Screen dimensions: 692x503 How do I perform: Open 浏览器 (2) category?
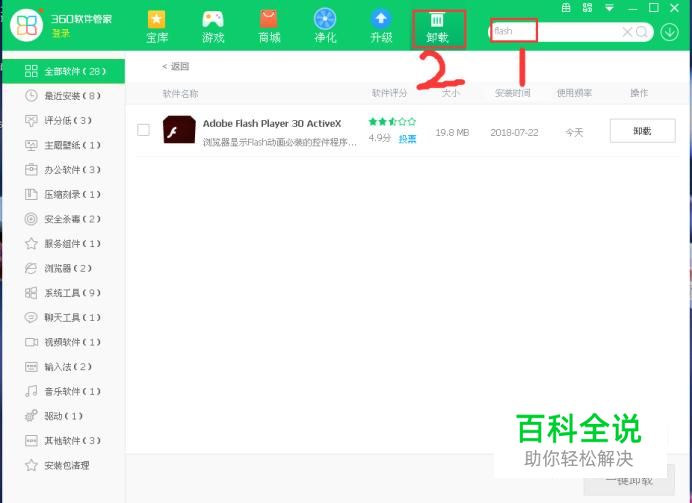[x=64, y=268]
